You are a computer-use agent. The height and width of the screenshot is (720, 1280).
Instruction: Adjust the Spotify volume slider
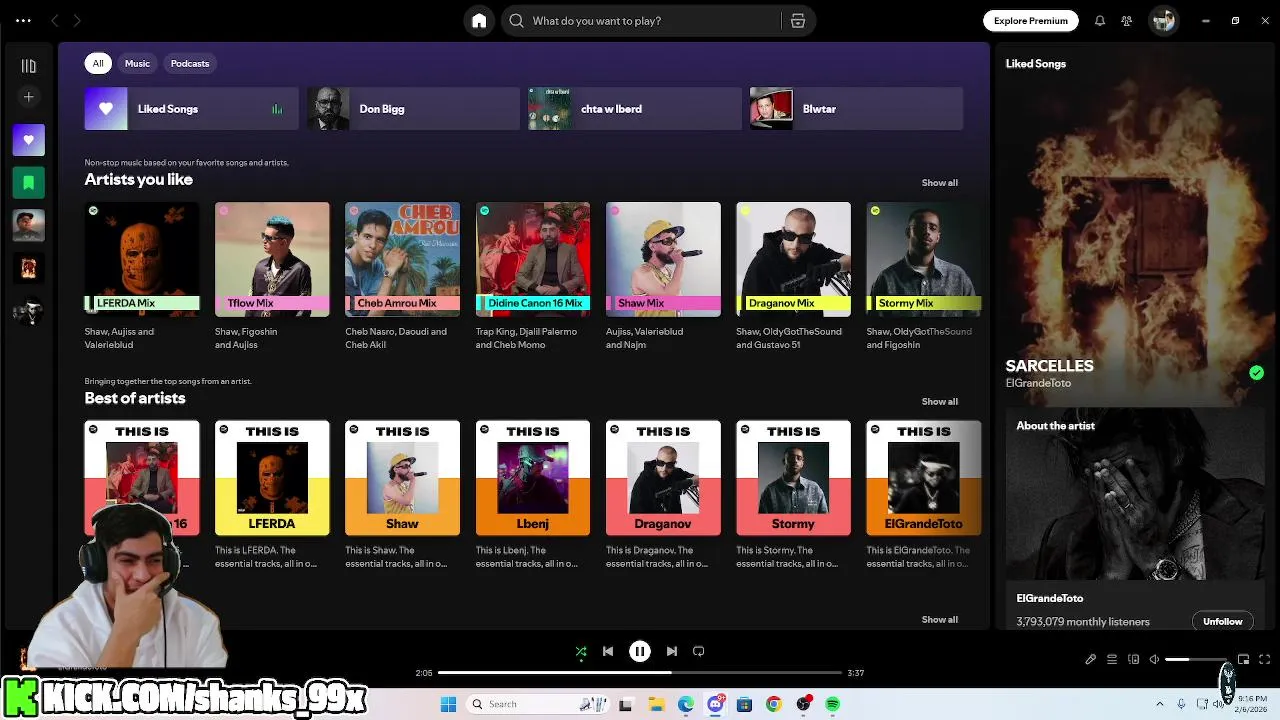(x=1196, y=660)
